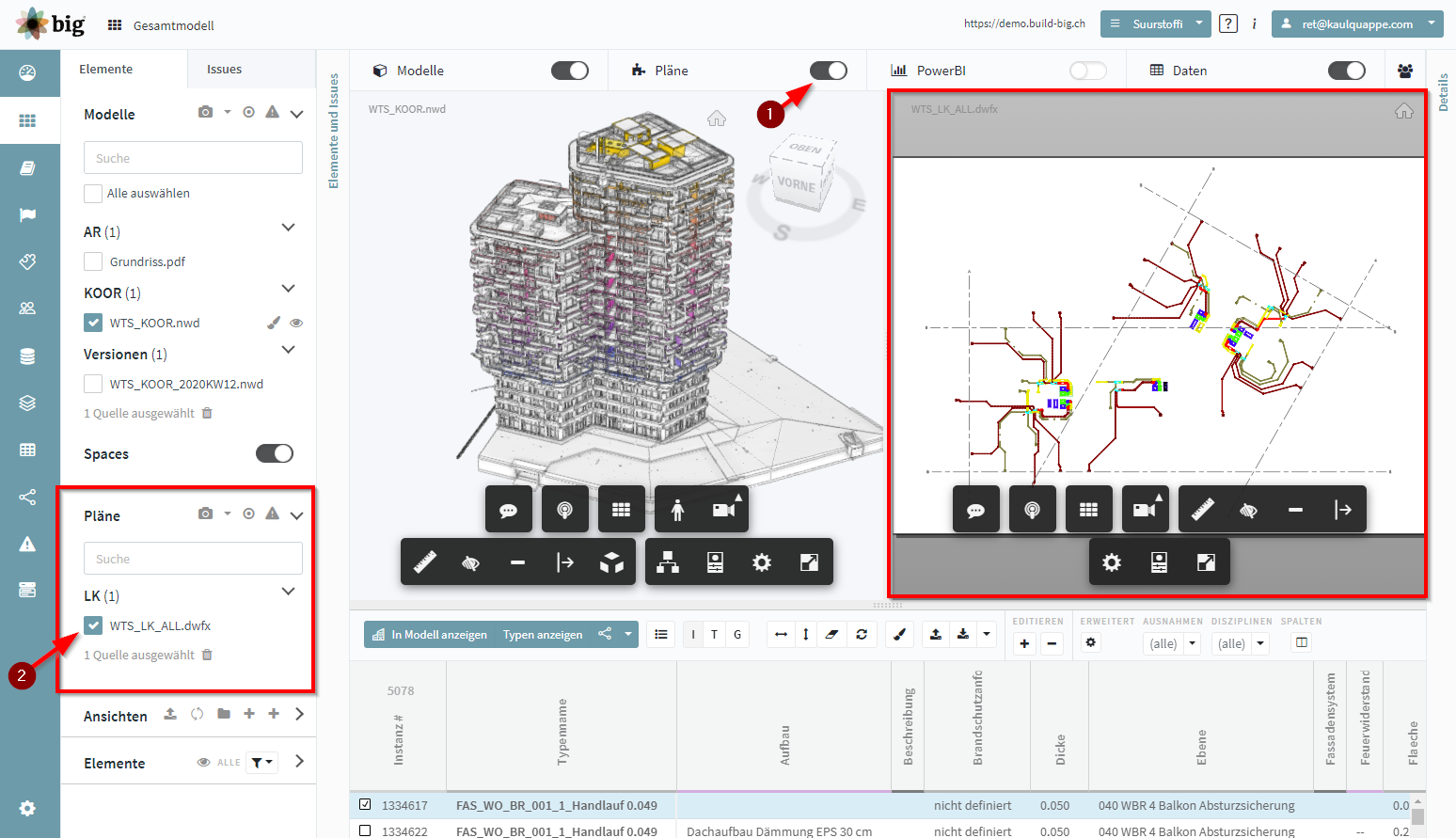Viewport: 1456px width, 838px height.
Task: Click the Suche field under Modelle
Action: pyautogui.click(x=193, y=158)
